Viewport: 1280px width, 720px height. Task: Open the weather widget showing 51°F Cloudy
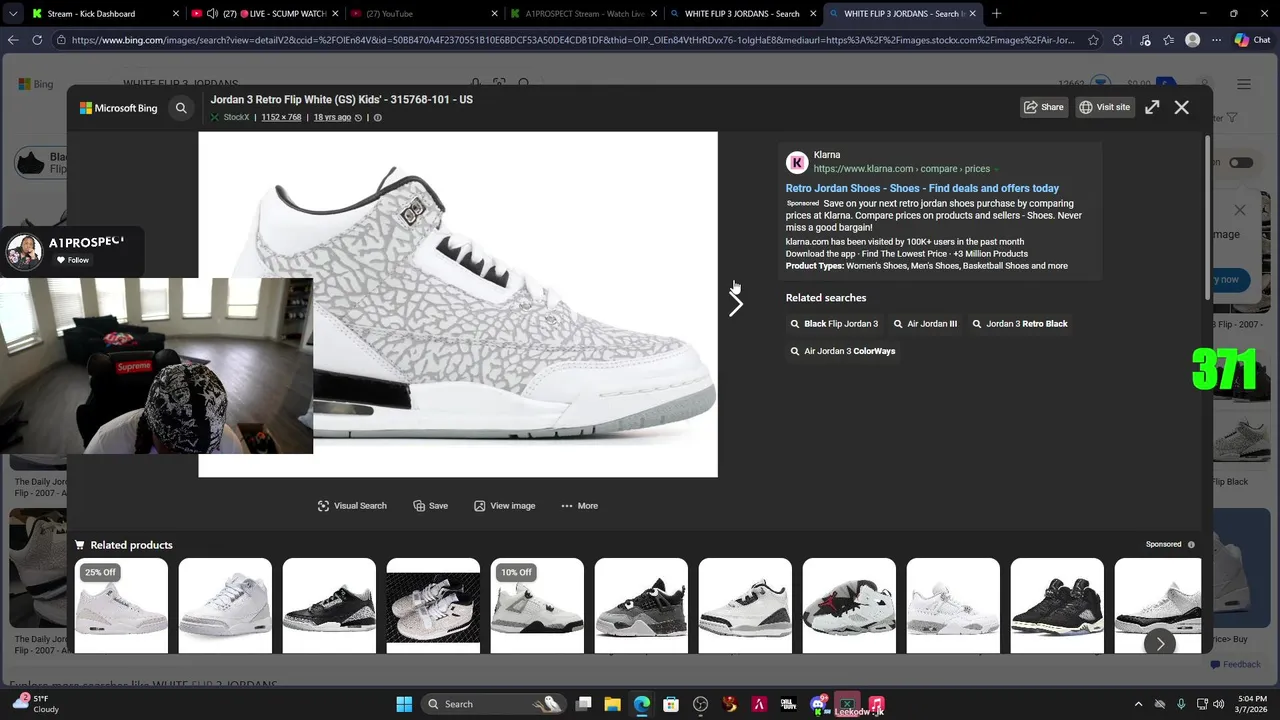[x=34, y=704]
